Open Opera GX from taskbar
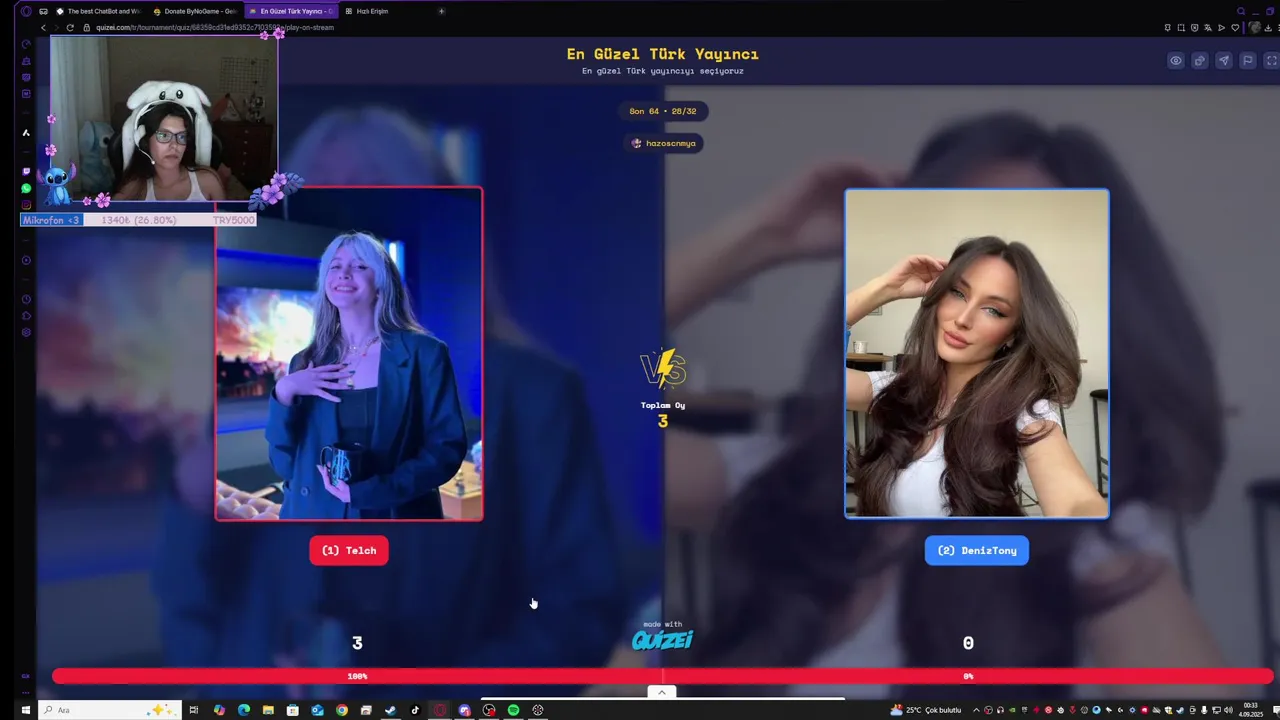Screen dimensions: 1280x720 (440, 710)
